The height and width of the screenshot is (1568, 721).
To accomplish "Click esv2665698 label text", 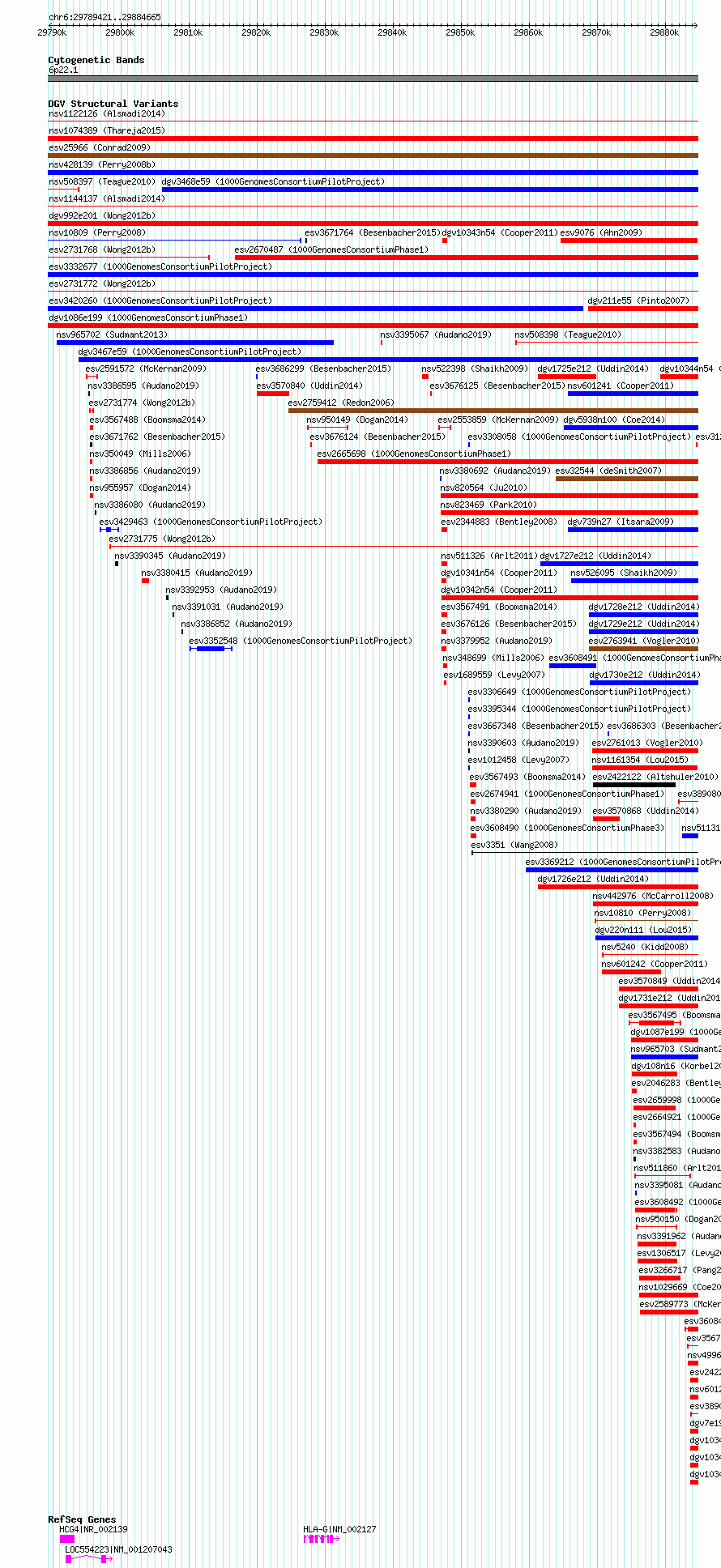I will coord(414,454).
